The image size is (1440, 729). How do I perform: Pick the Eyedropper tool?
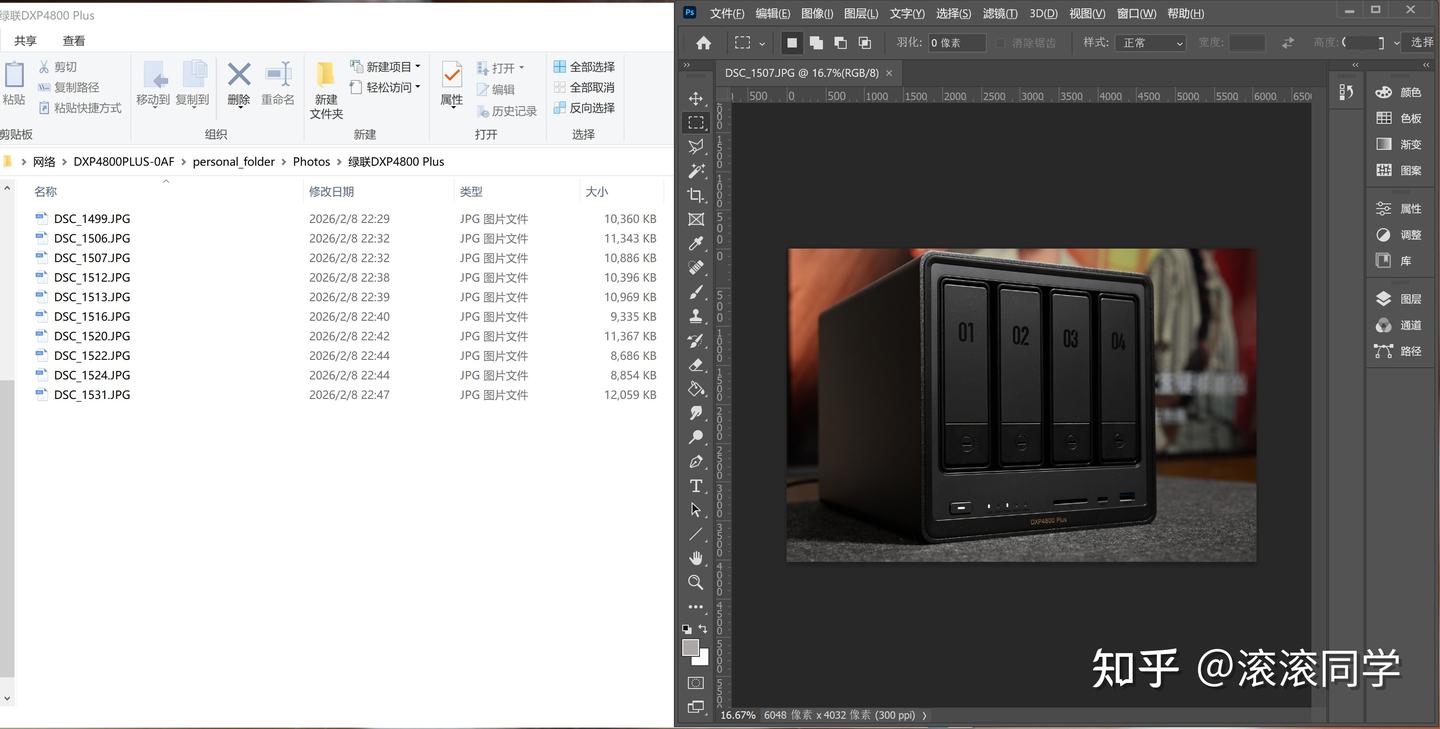tap(696, 244)
